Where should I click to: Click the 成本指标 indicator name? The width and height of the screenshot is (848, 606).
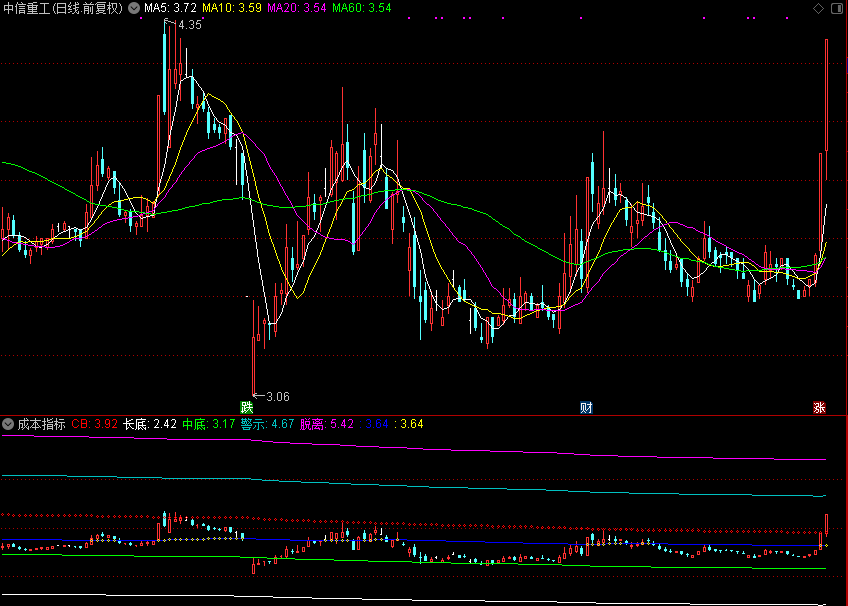click(41, 424)
